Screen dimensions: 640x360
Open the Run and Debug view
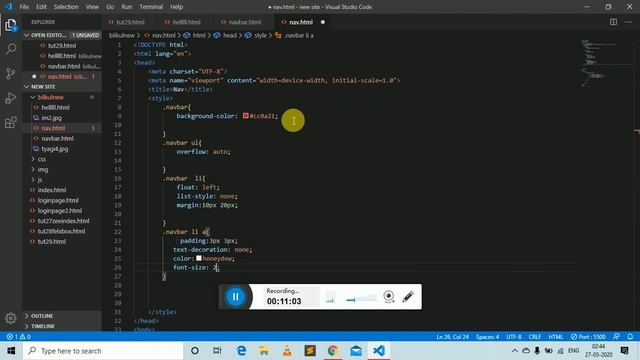[11, 98]
